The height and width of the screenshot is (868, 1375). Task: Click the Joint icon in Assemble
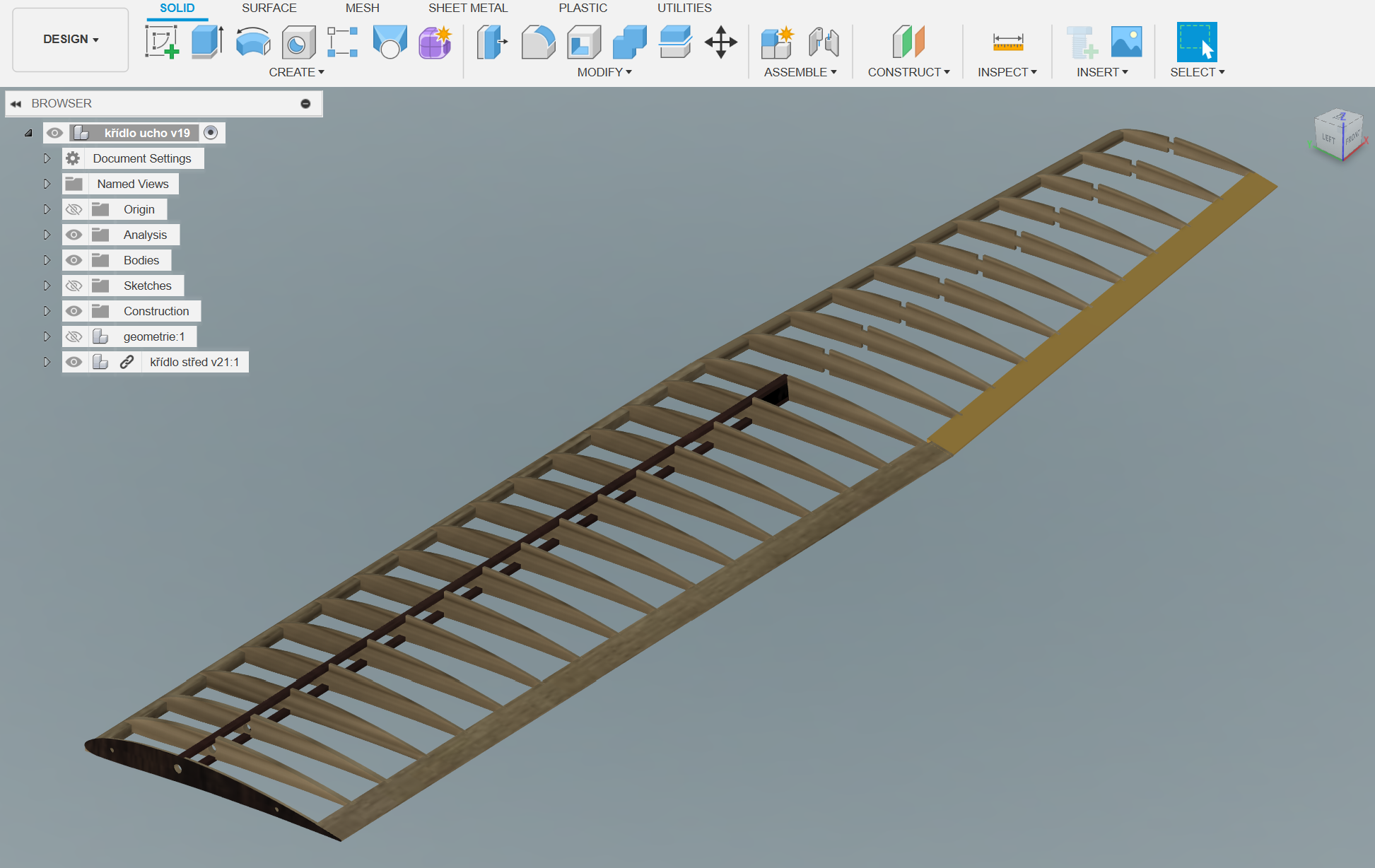coord(823,42)
